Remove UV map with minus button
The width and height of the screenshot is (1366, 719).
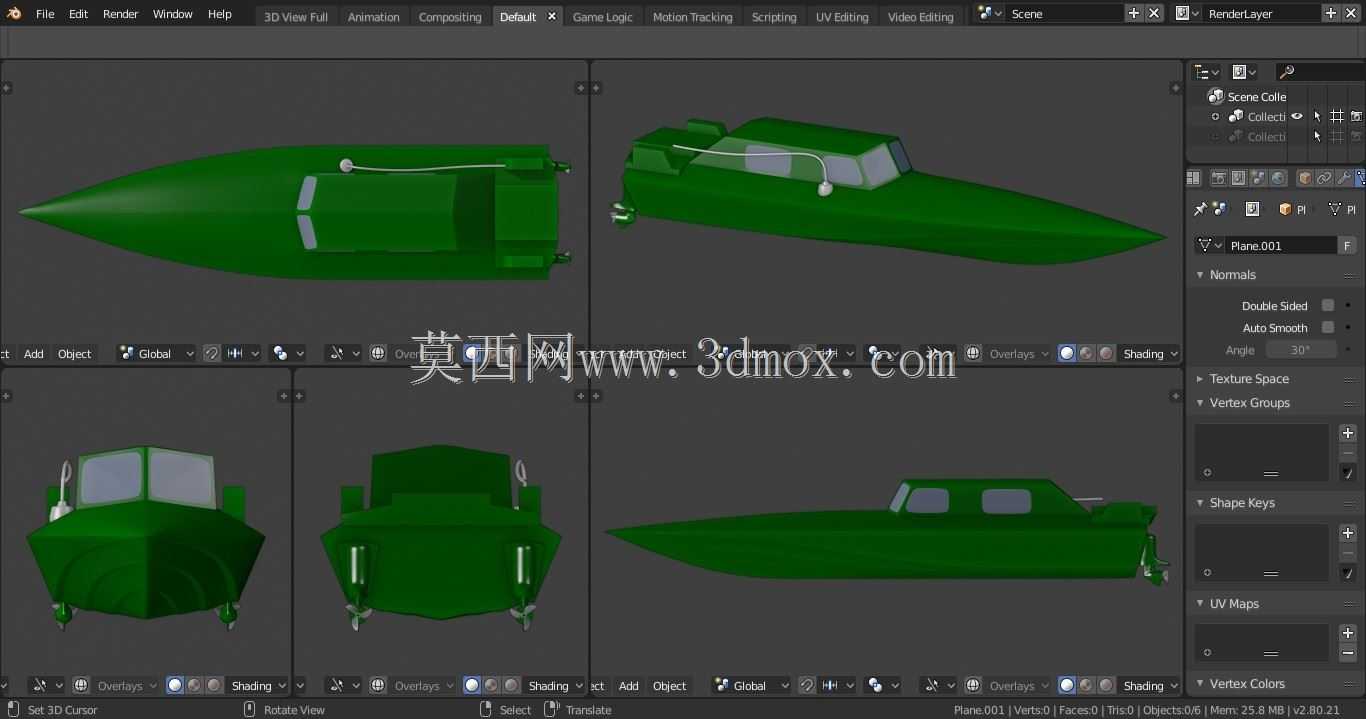pos(1348,653)
